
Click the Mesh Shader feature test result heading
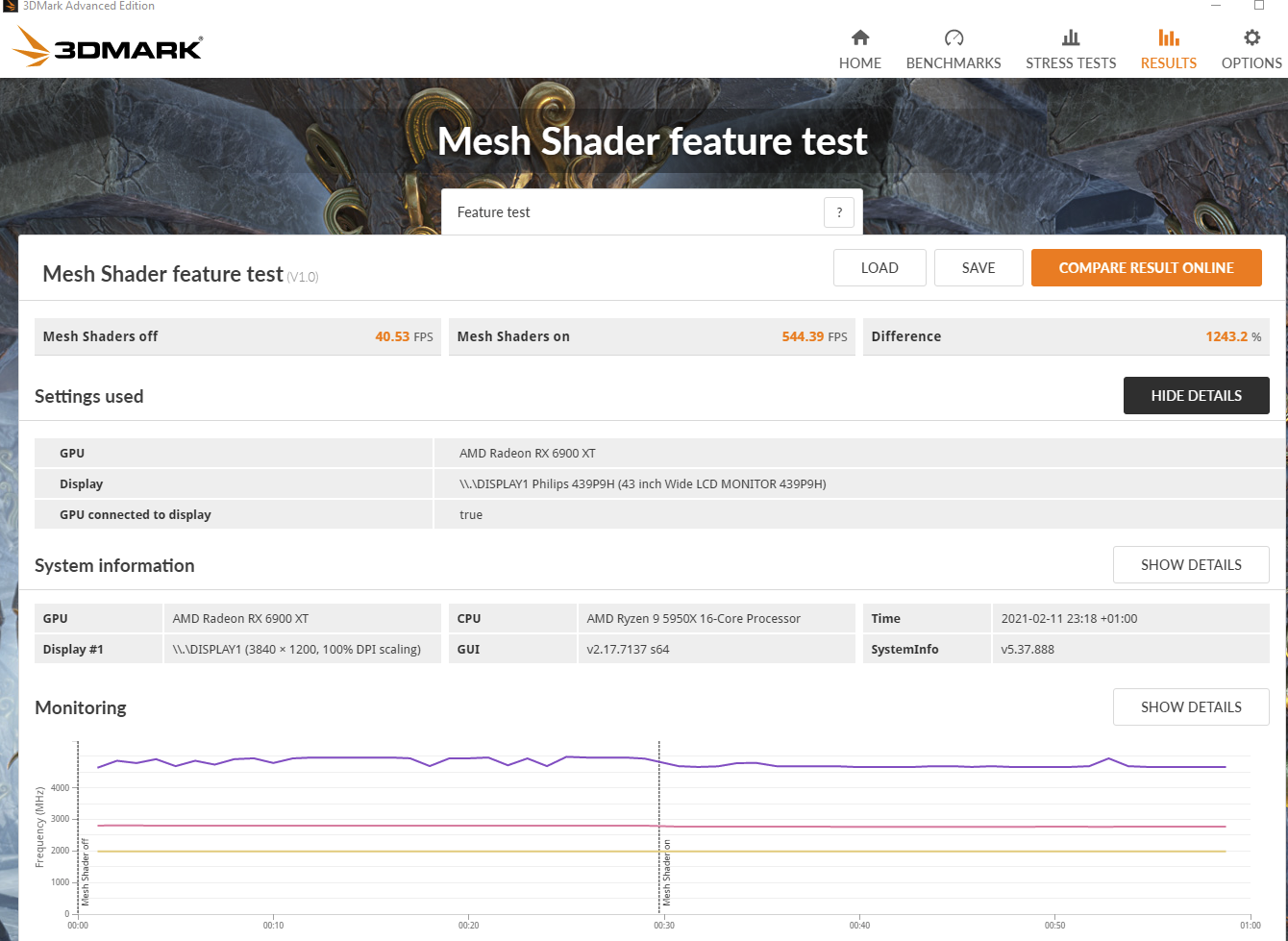coord(163,274)
